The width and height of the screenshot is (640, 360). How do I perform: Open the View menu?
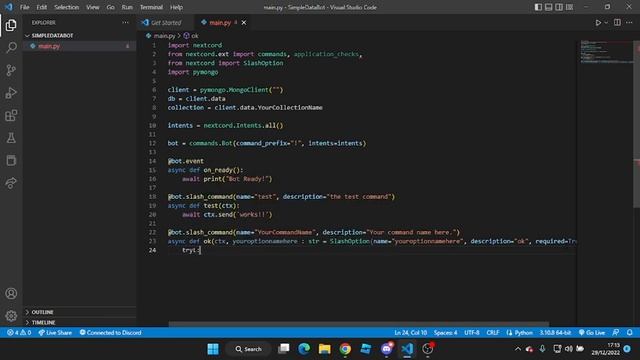pyautogui.click(x=93, y=7)
